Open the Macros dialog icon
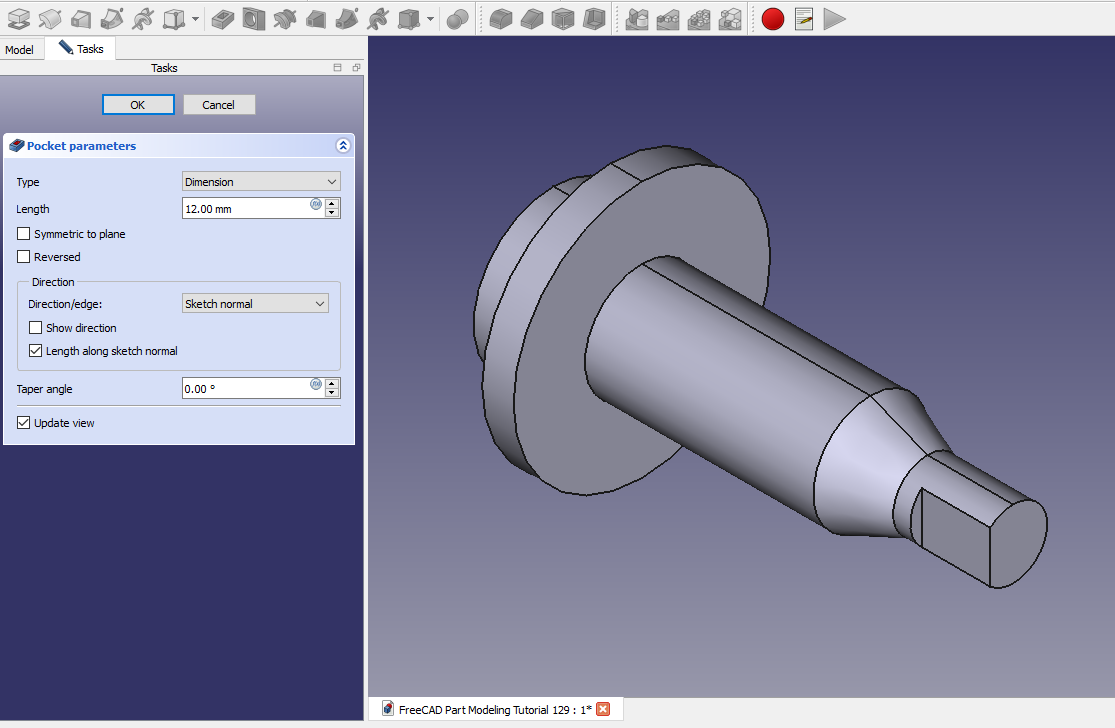 click(804, 18)
